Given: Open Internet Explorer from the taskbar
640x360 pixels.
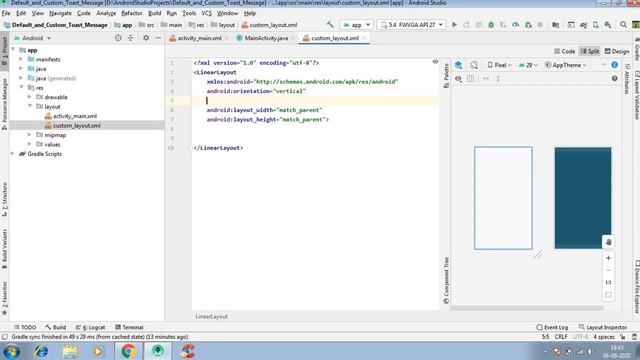Looking at the screenshot, I should point(41,351).
